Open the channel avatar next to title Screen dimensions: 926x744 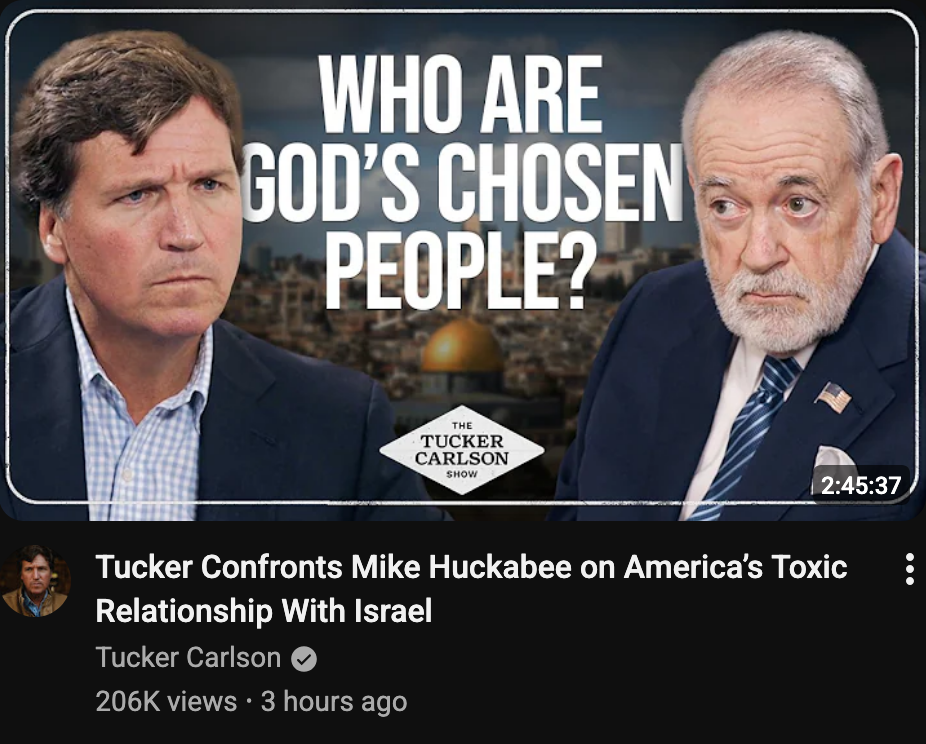tap(35, 581)
